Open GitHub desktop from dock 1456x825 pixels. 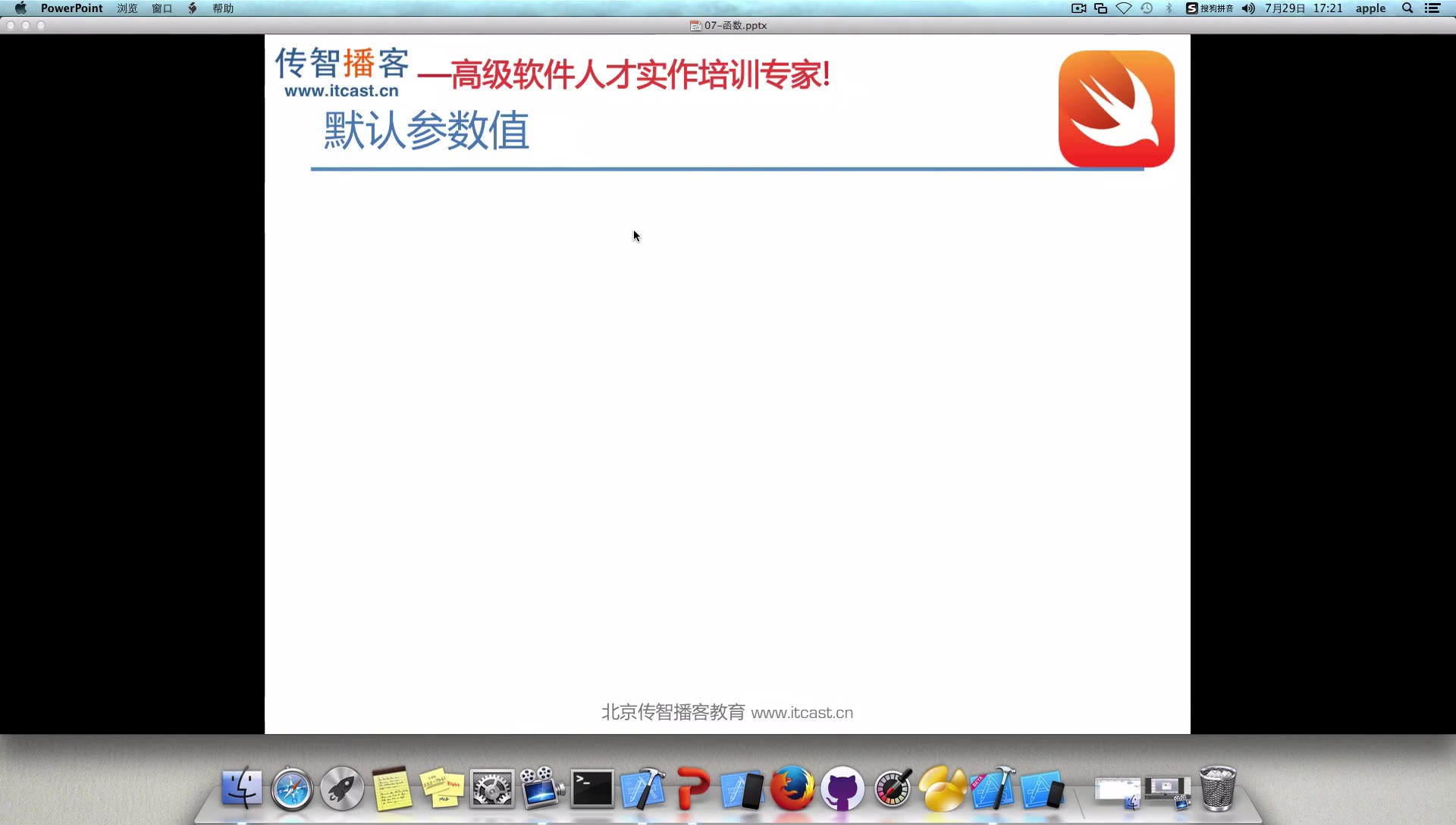point(843,789)
